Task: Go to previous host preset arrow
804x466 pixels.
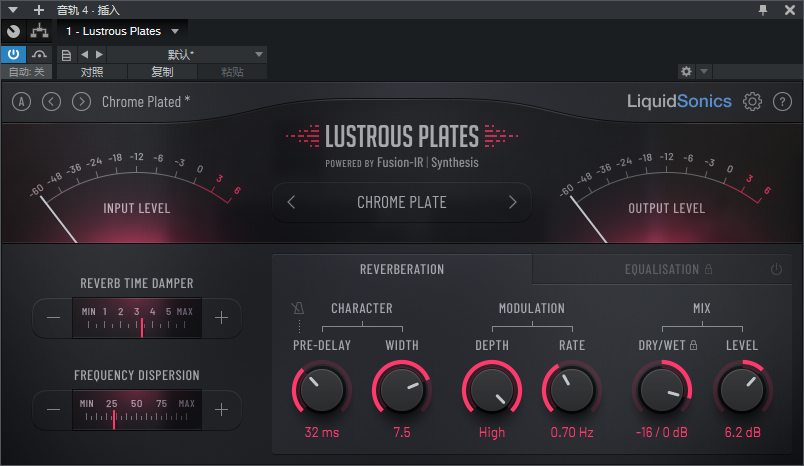Action: pos(85,54)
